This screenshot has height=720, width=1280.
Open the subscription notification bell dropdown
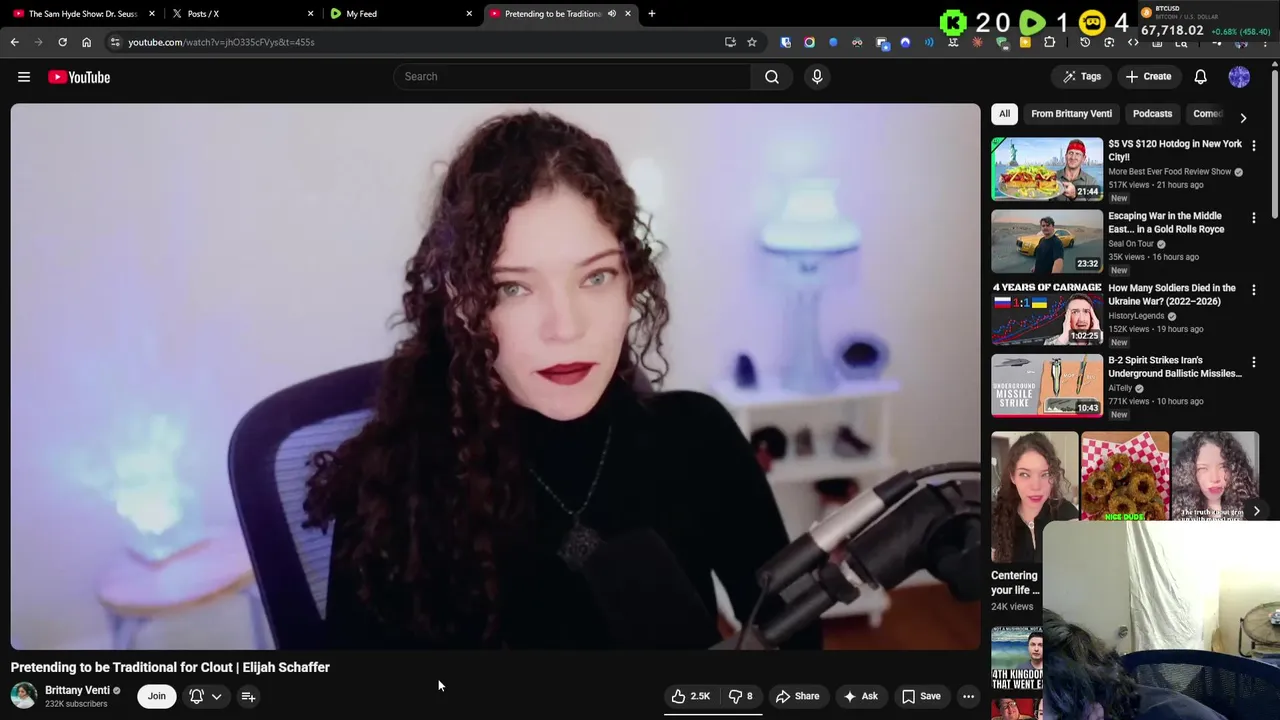[x=205, y=696]
